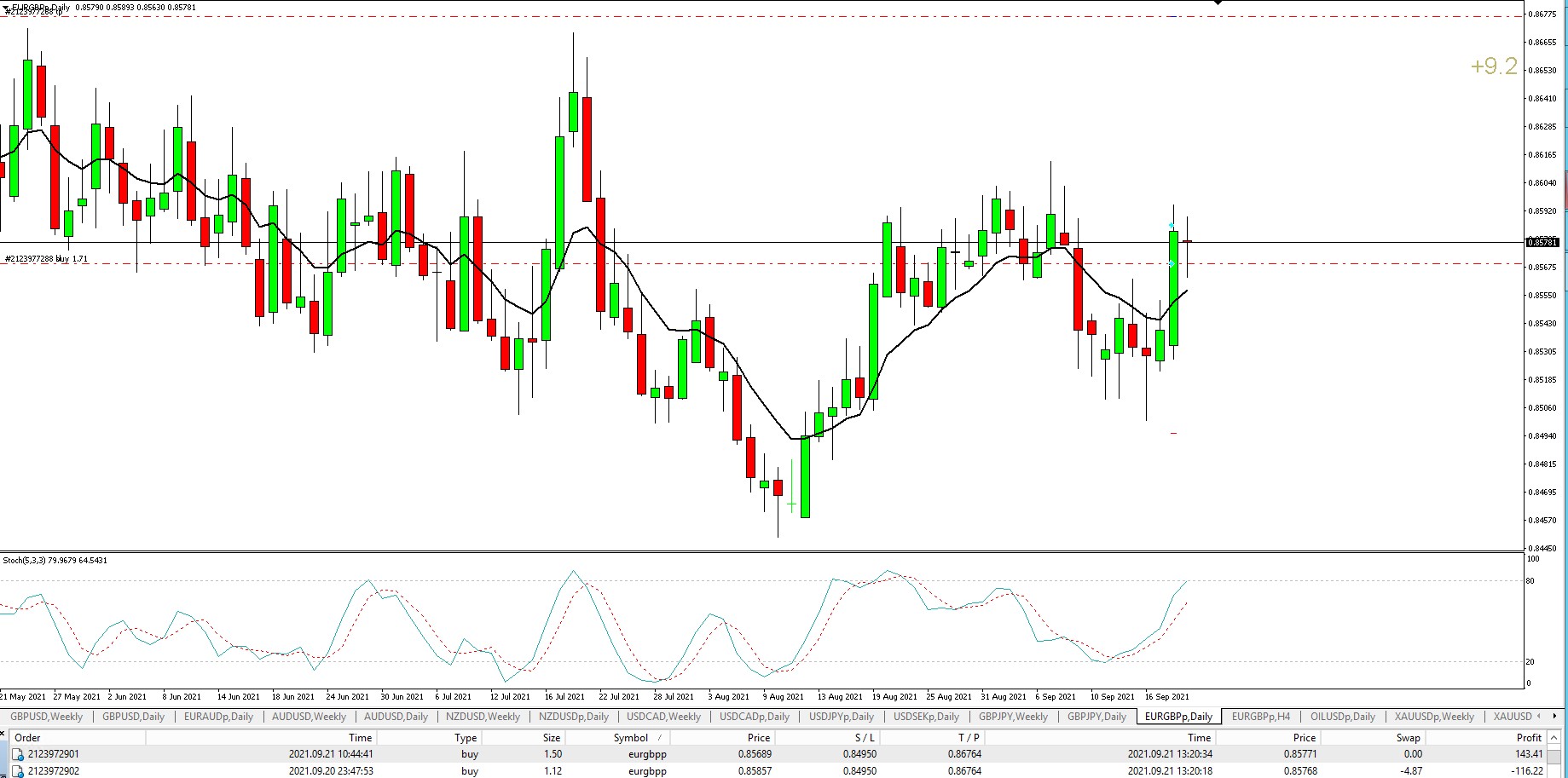Image resolution: width=1568 pixels, height=778 pixels.
Task: Click the current price label 0.85781 on scale
Action: click(x=1542, y=243)
